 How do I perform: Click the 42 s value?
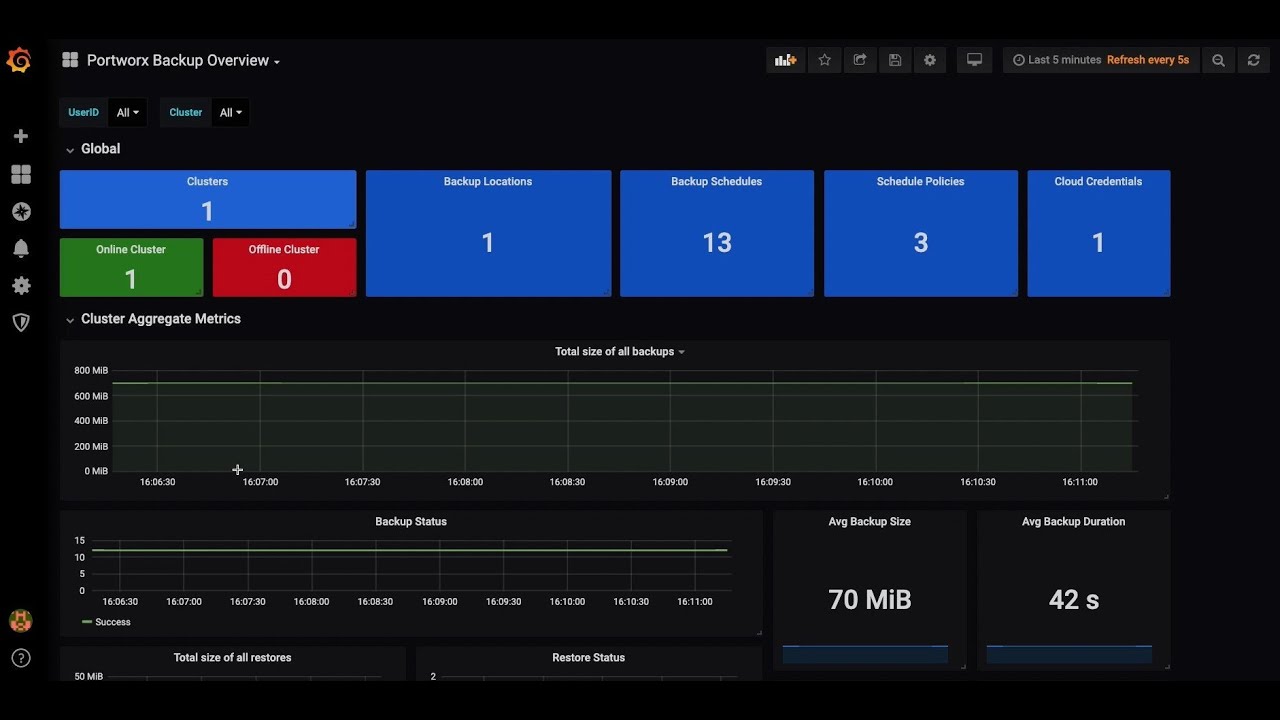1074,600
